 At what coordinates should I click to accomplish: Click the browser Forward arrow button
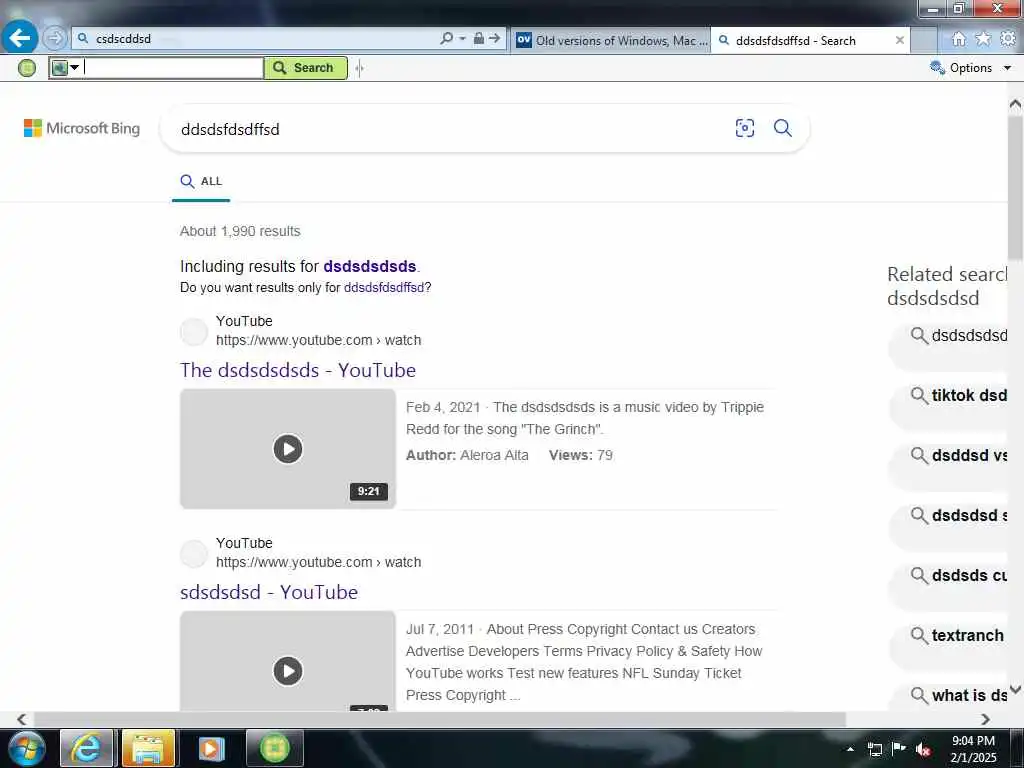56,39
